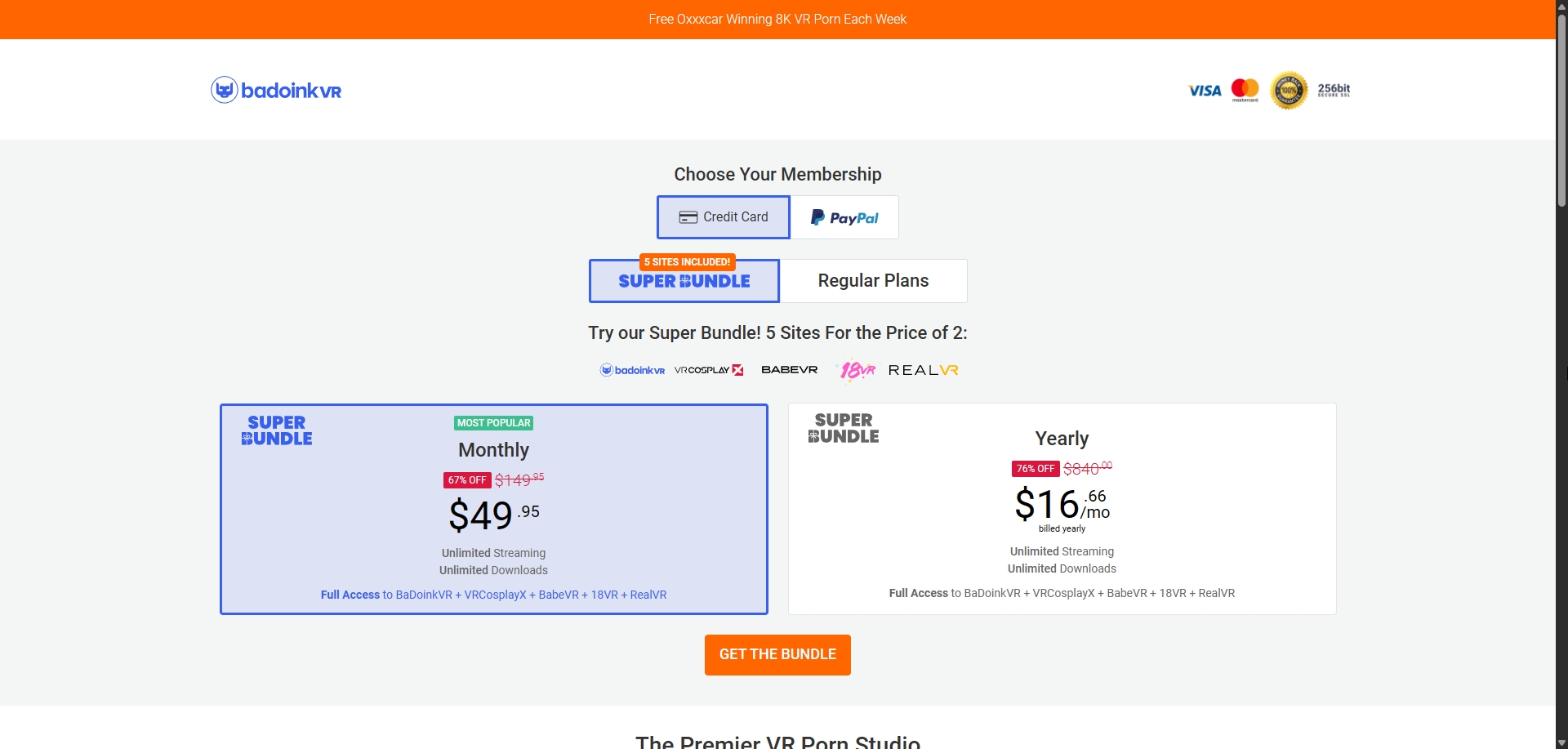Click the Mastercard payment icon
Screen dimensions: 1568x749
[1245, 90]
